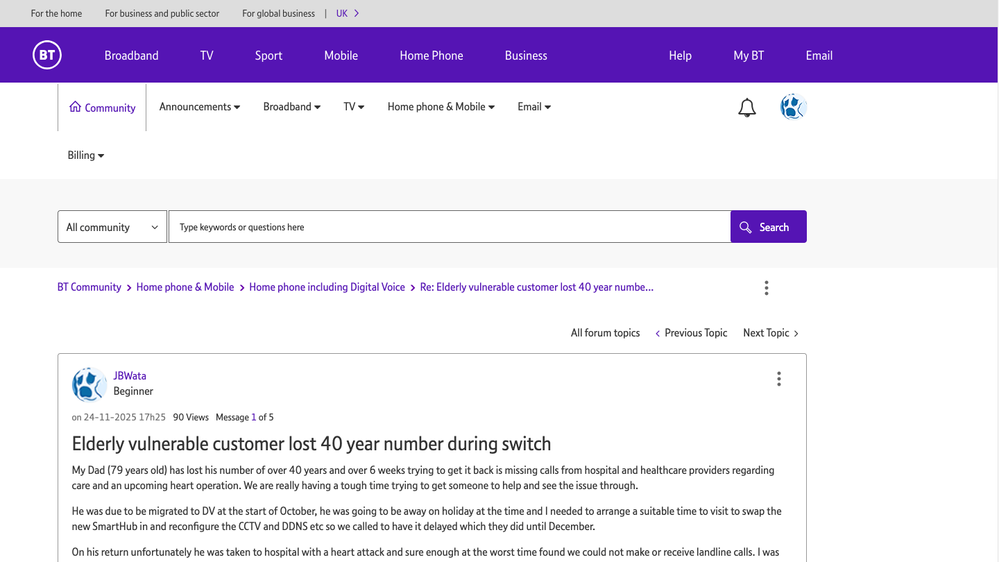Go to Next Topic

pos(770,333)
